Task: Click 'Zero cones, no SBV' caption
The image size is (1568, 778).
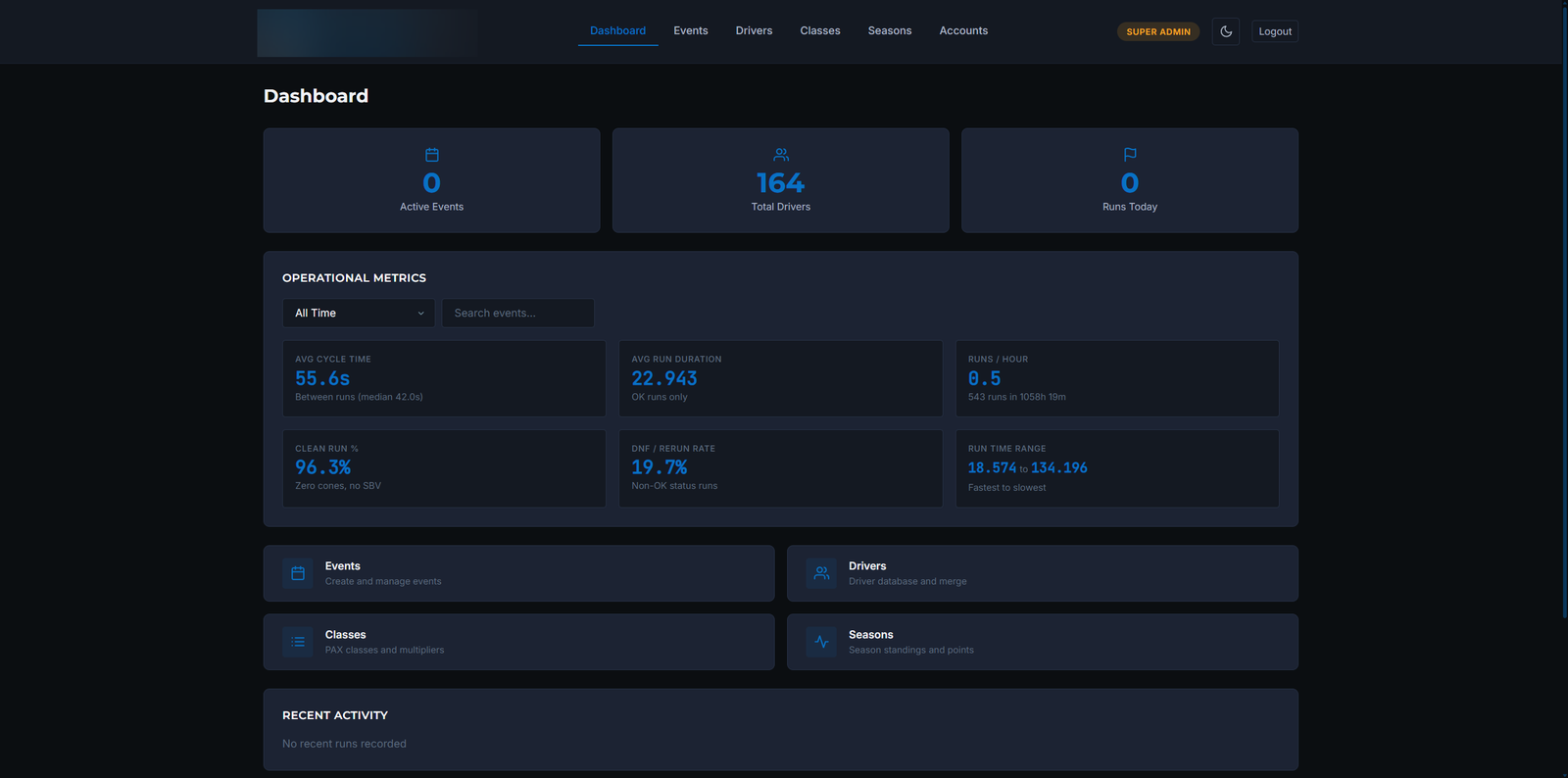Action: click(x=338, y=486)
